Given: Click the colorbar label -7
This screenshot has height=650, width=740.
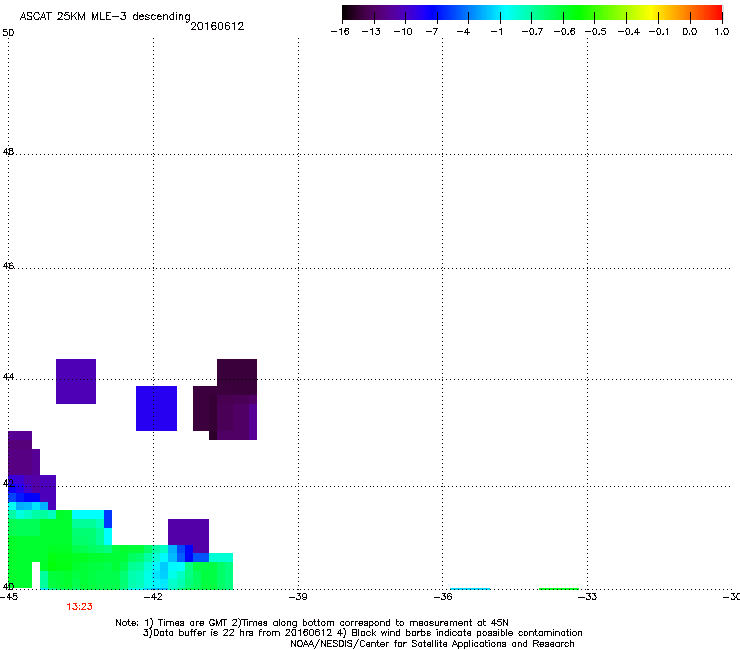Looking at the screenshot, I should 432,32.
